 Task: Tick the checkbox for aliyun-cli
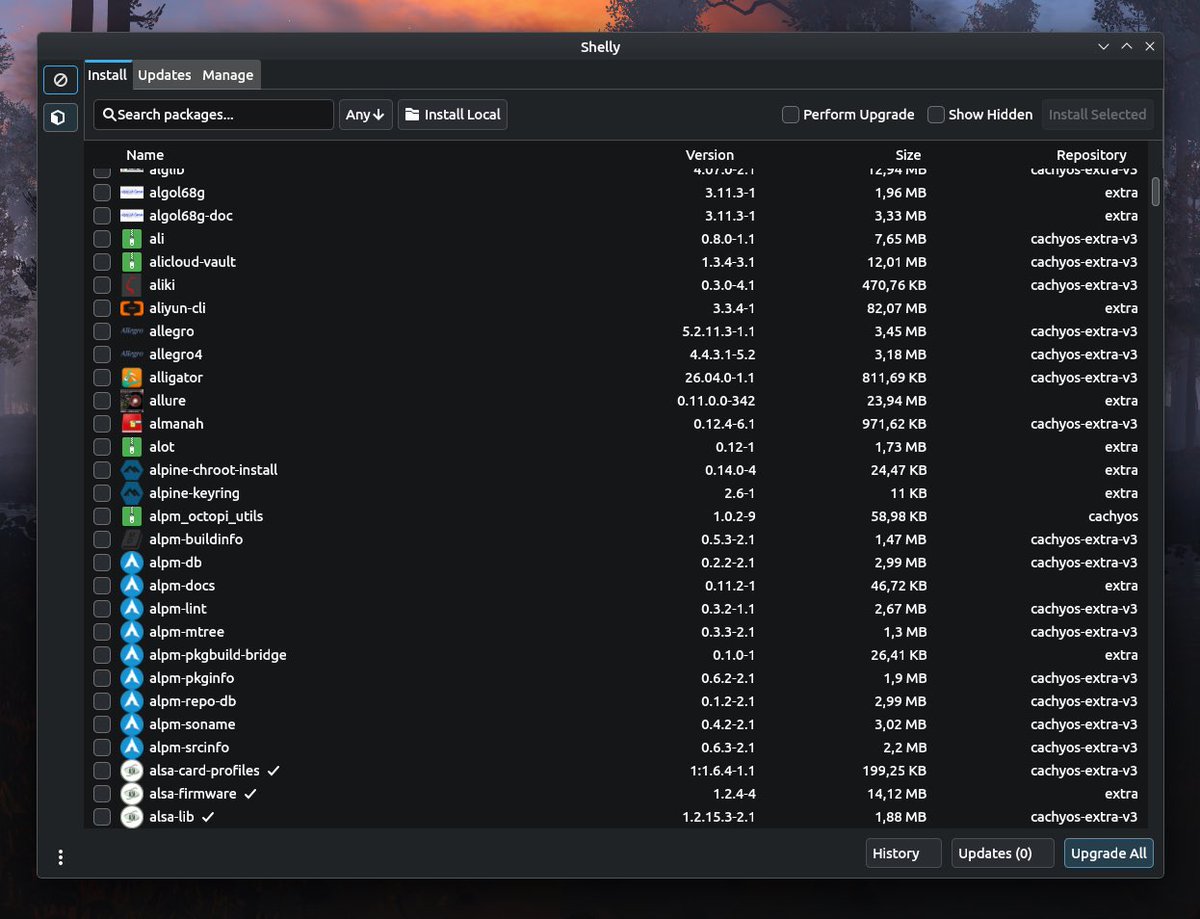(x=102, y=308)
